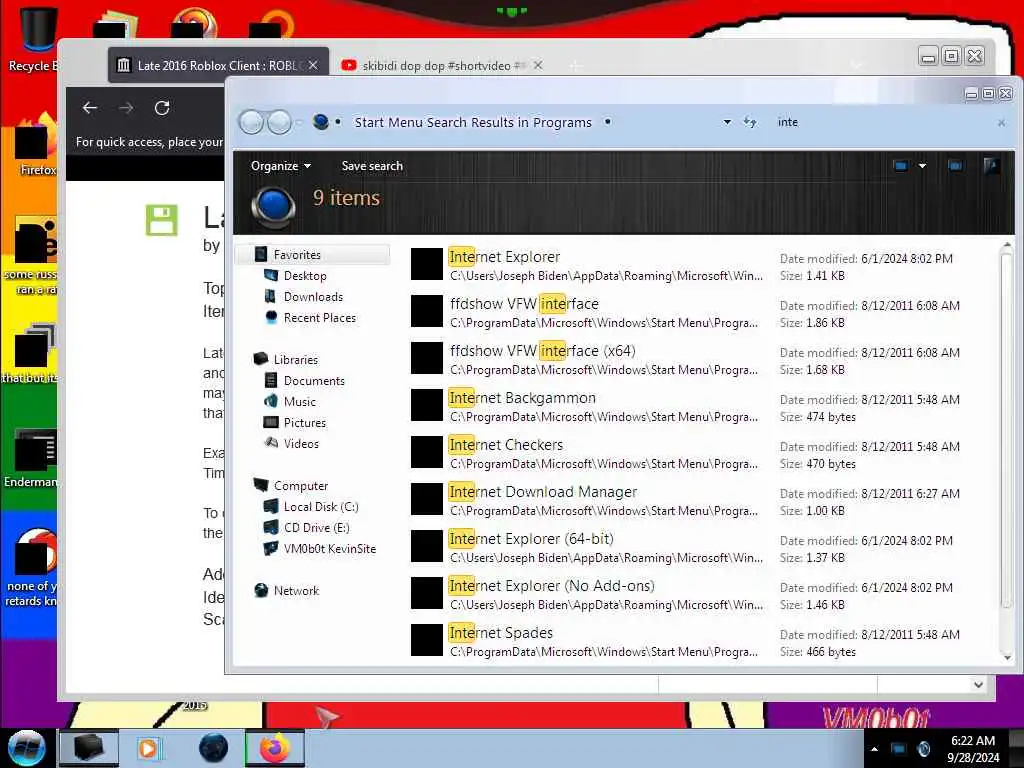Close the skibidi dop dop tab
The width and height of the screenshot is (1024, 768).
537,65
